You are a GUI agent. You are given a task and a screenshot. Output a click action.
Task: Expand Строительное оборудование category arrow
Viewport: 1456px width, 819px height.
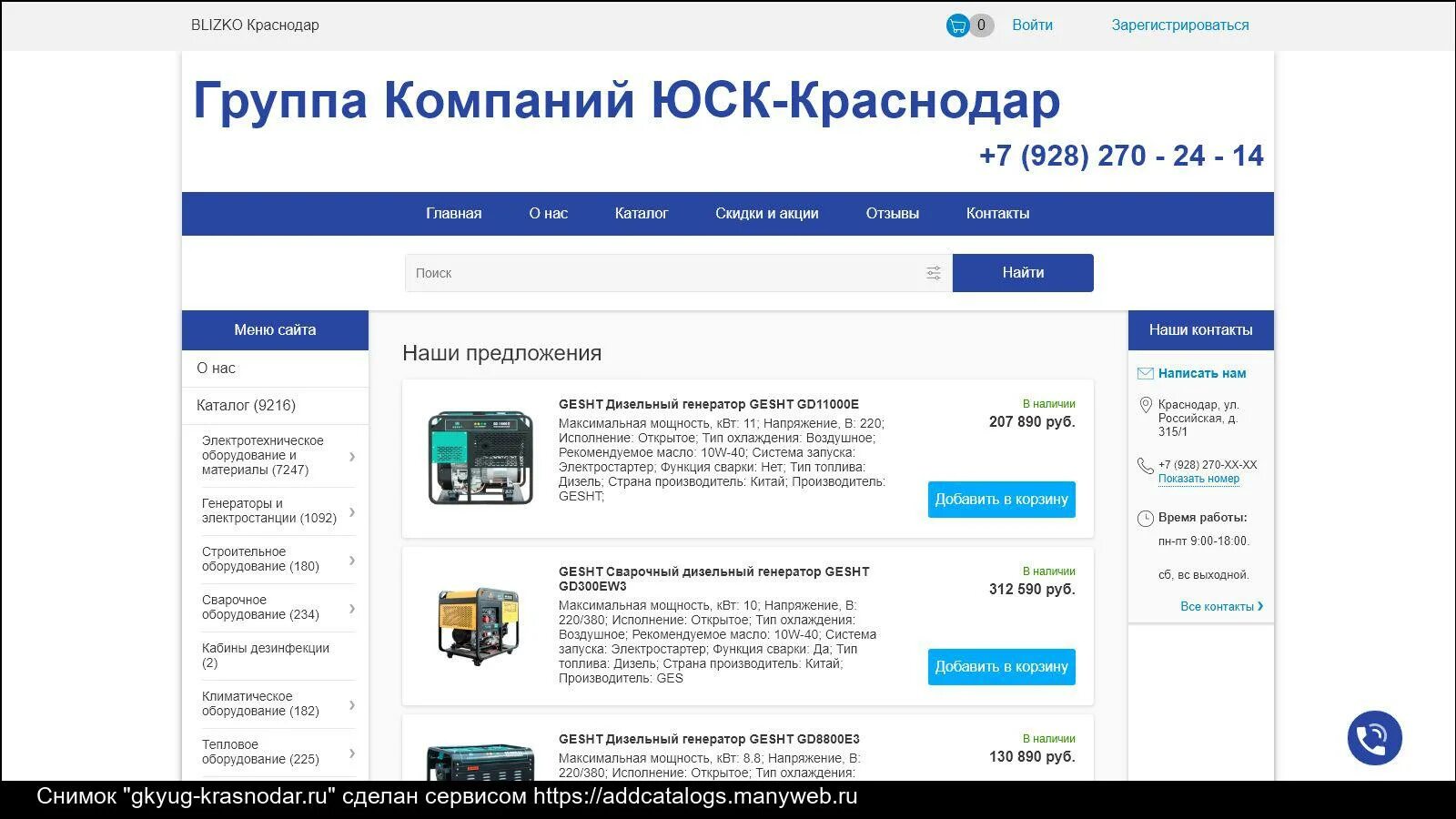tap(352, 560)
